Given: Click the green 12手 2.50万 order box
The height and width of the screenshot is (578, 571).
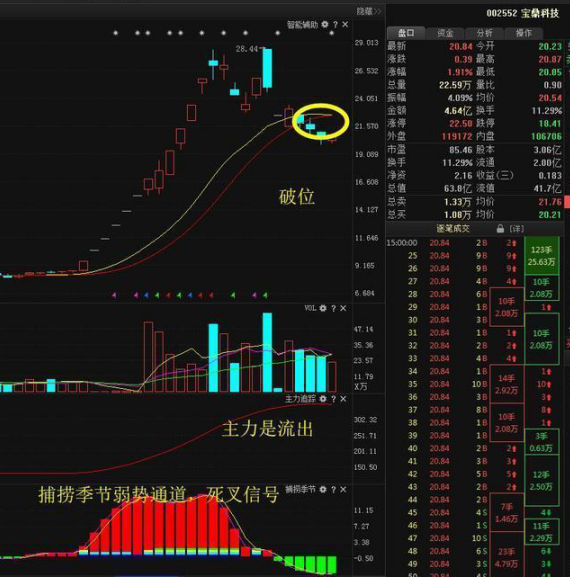Looking at the screenshot, I should 542,480.
